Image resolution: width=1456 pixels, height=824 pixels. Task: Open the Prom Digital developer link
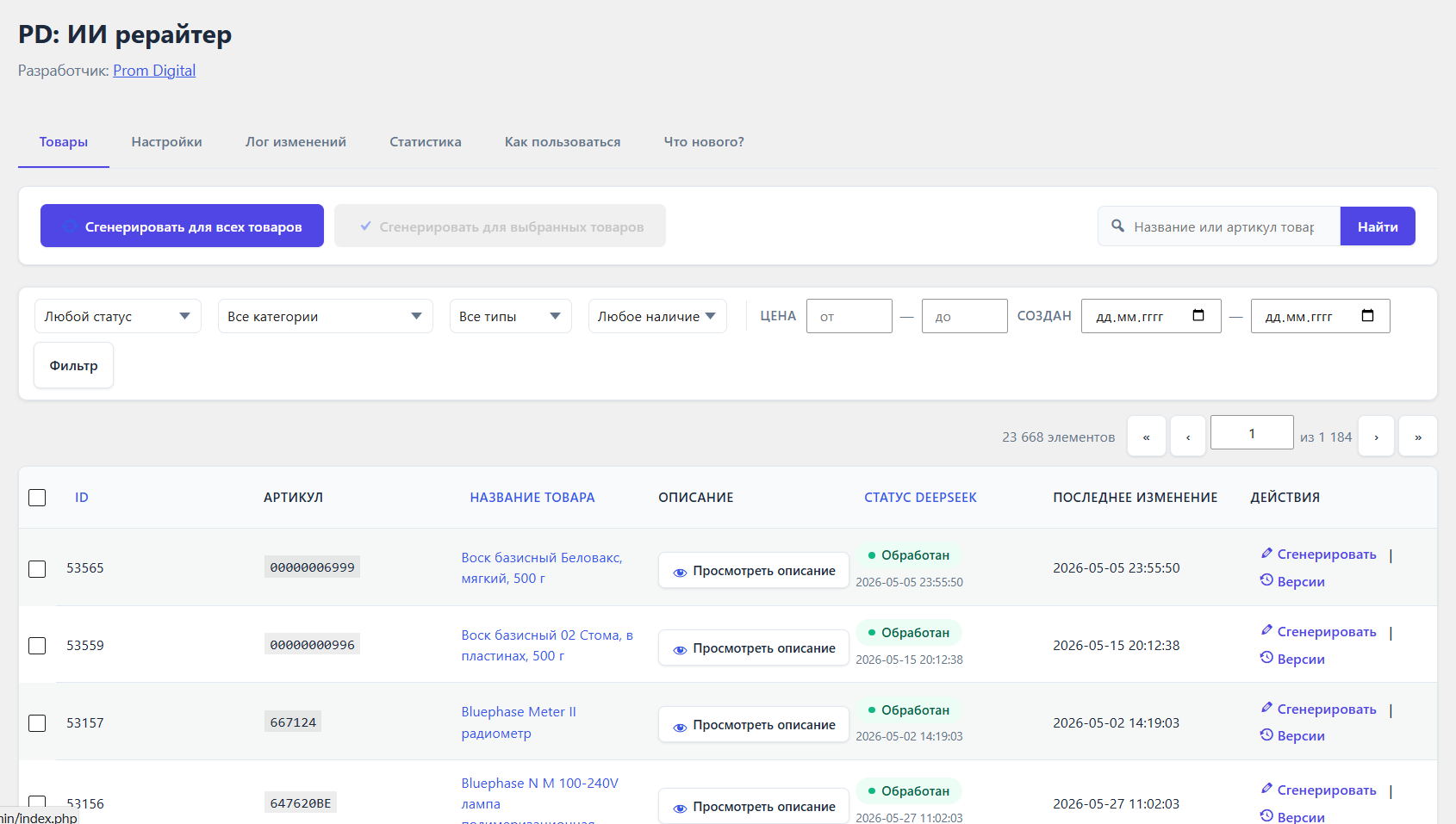tap(154, 71)
